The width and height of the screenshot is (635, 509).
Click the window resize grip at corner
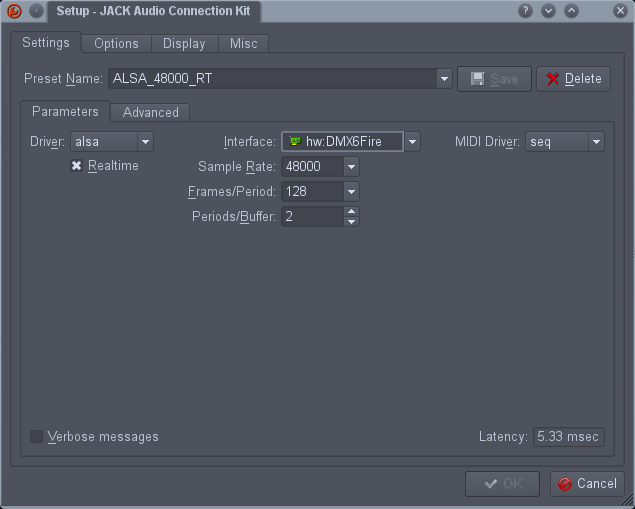pos(628,501)
